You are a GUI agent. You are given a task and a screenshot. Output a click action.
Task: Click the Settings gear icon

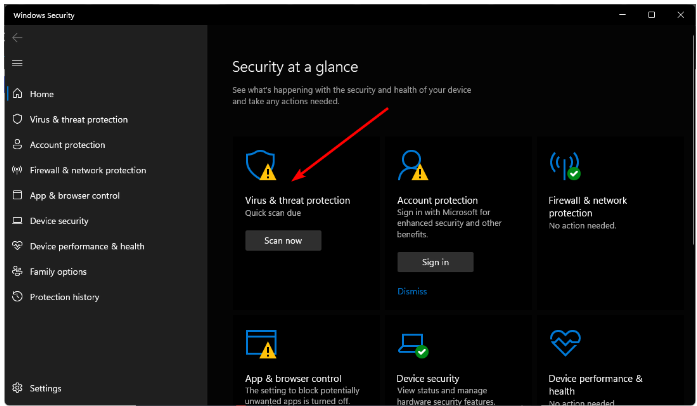pos(17,388)
